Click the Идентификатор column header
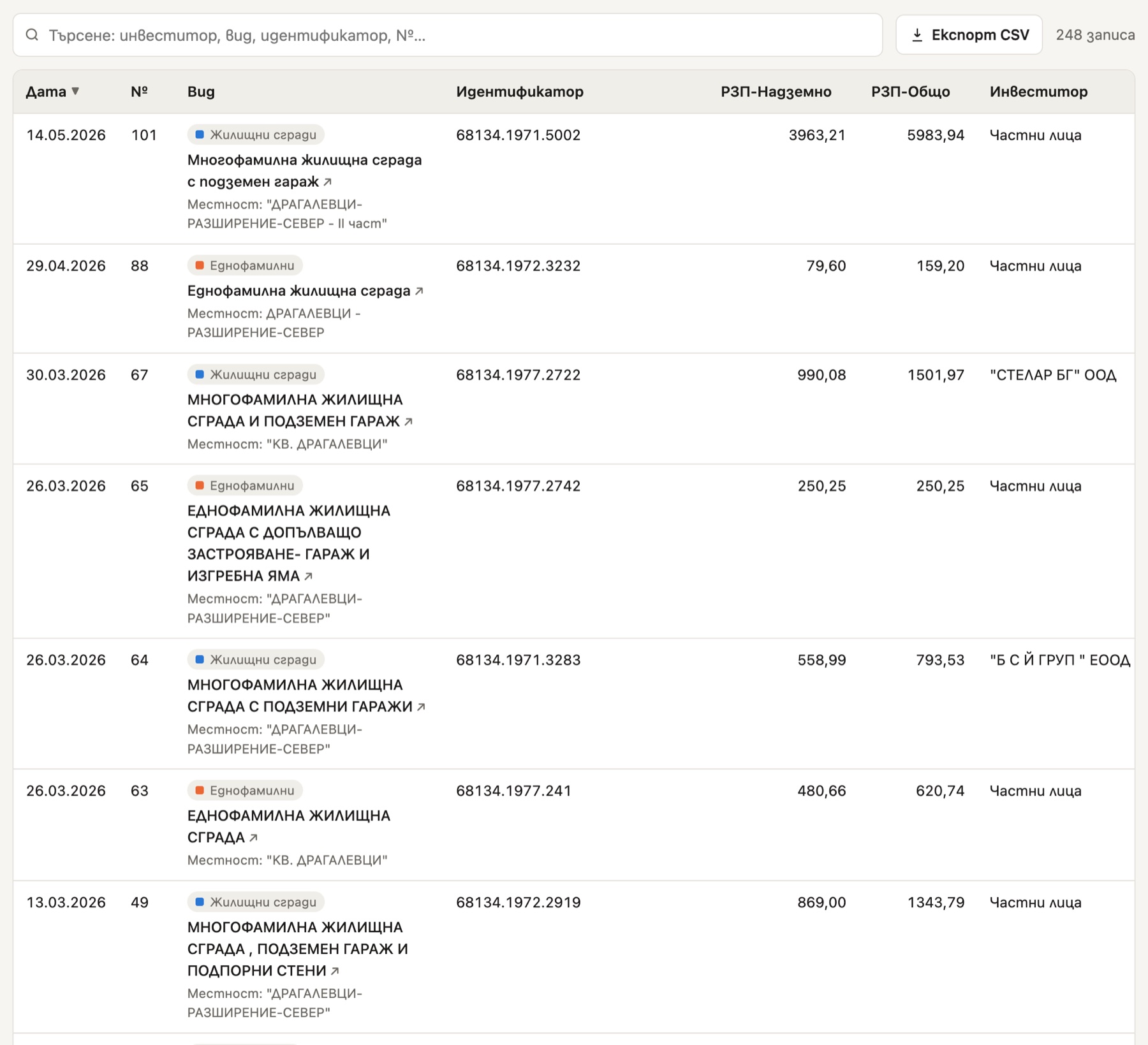This screenshot has height=1045, width=1148. click(x=520, y=92)
